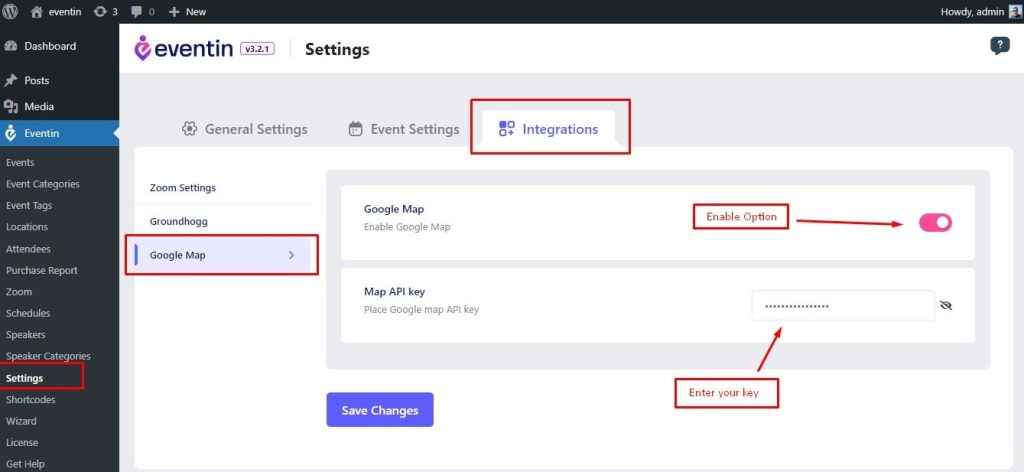Open Purchase Report submenu
This screenshot has width=1024, height=472.
[42, 270]
